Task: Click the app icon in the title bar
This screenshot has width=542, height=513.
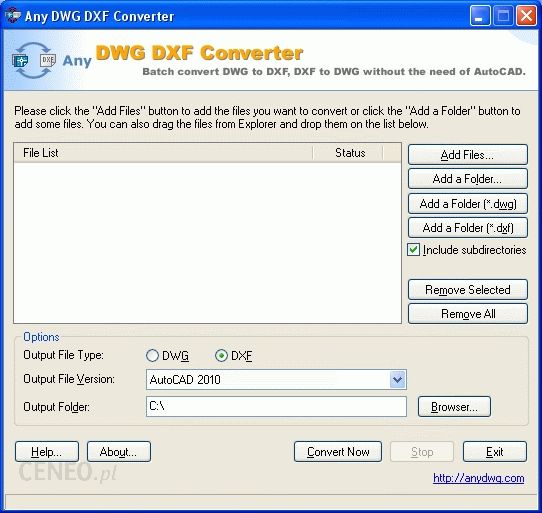Action: tap(12, 16)
